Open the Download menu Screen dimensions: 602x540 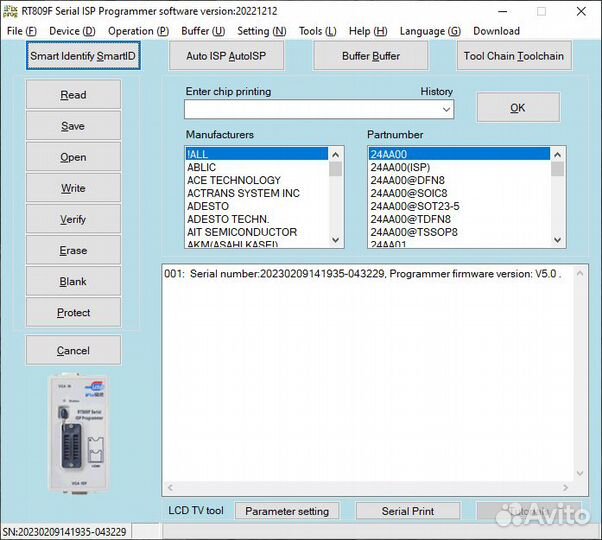[x=496, y=31]
